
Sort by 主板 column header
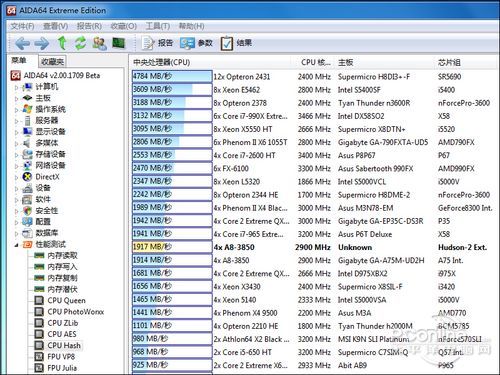pos(385,62)
